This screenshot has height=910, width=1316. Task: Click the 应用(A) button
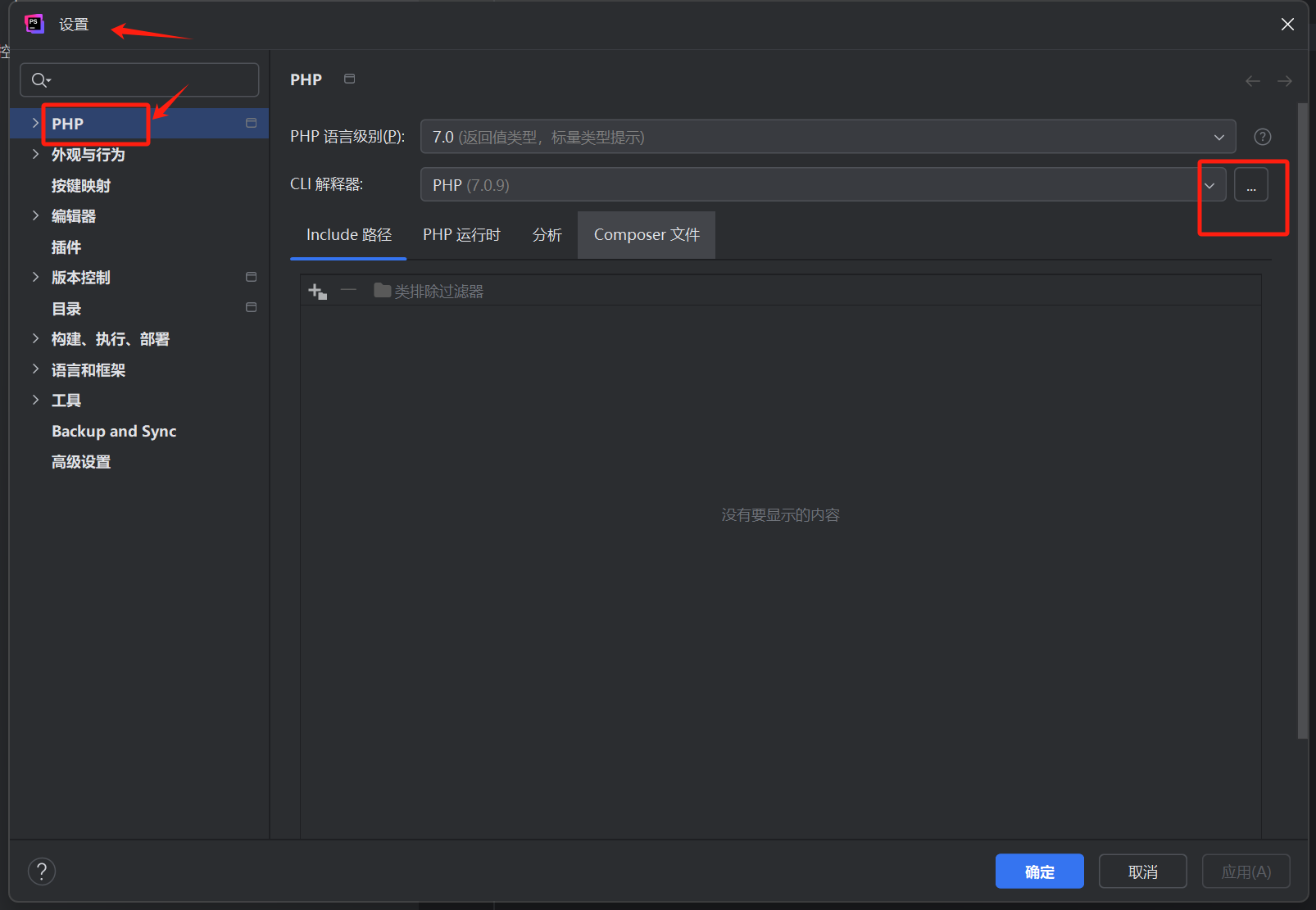pos(1246,872)
